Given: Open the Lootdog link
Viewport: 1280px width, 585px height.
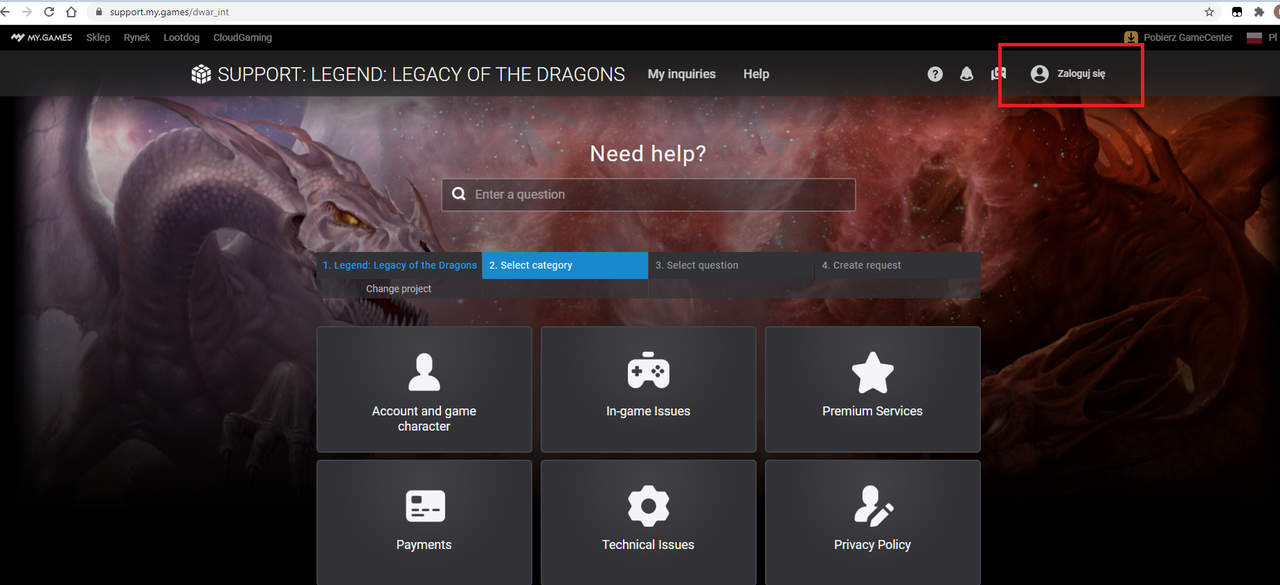Looking at the screenshot, I should [182, 37].
